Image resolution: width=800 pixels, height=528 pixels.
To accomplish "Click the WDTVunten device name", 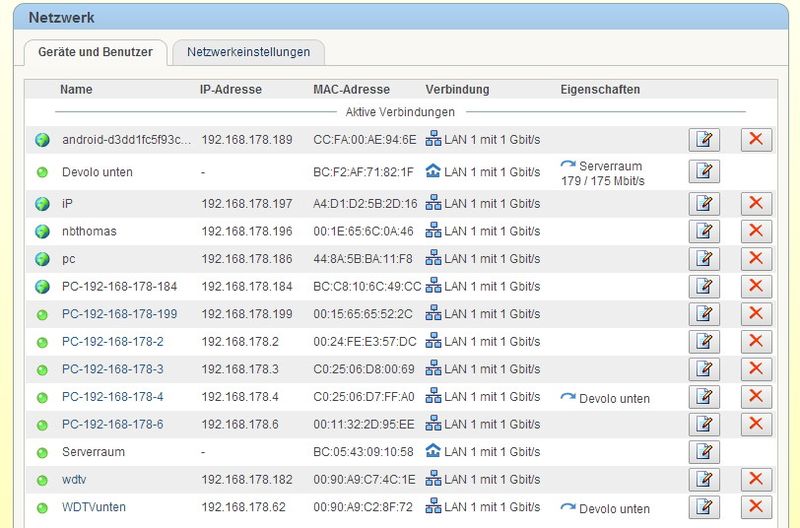I will click(94, 507).
